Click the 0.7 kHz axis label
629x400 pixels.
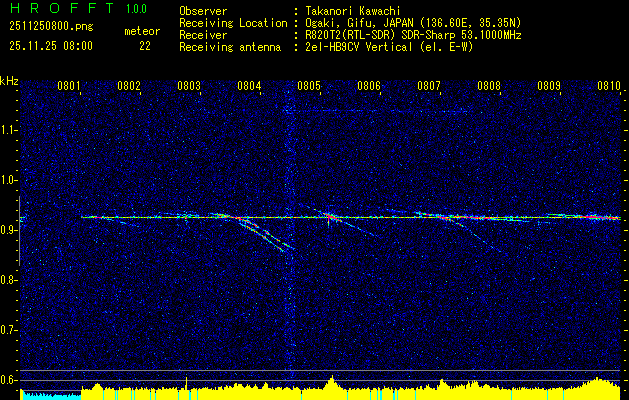click(x=8, y=330)
